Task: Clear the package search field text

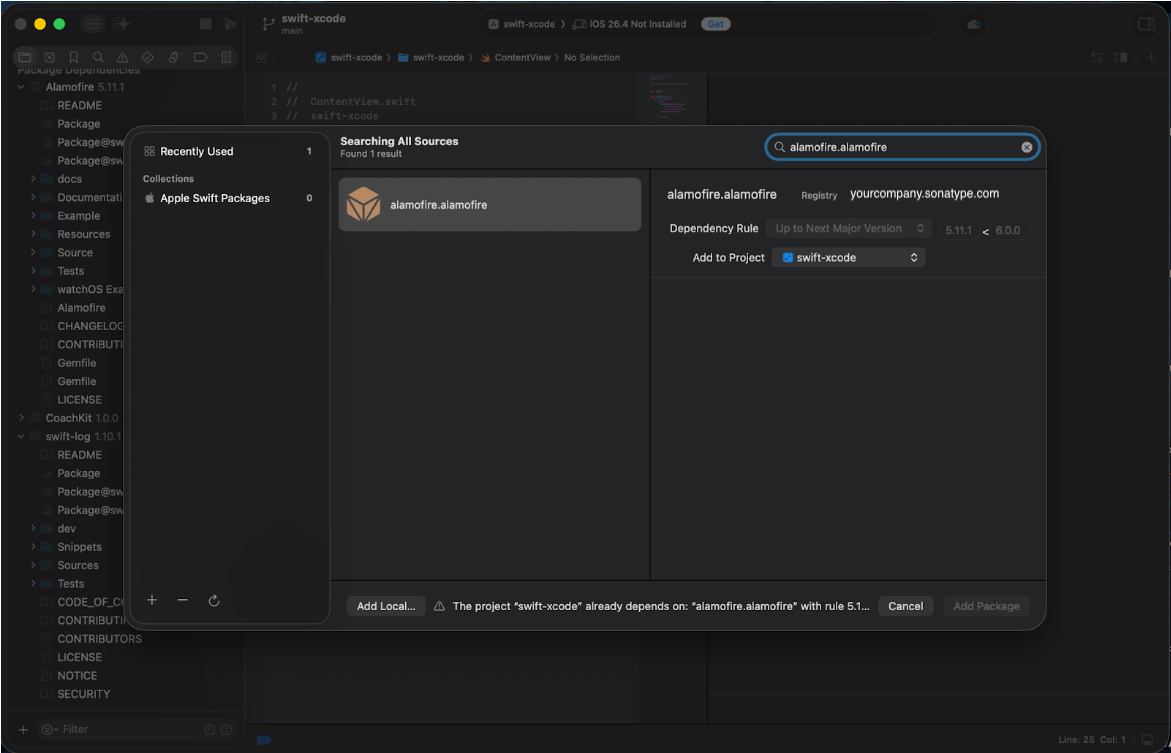Action: [x=1027, y=147]
